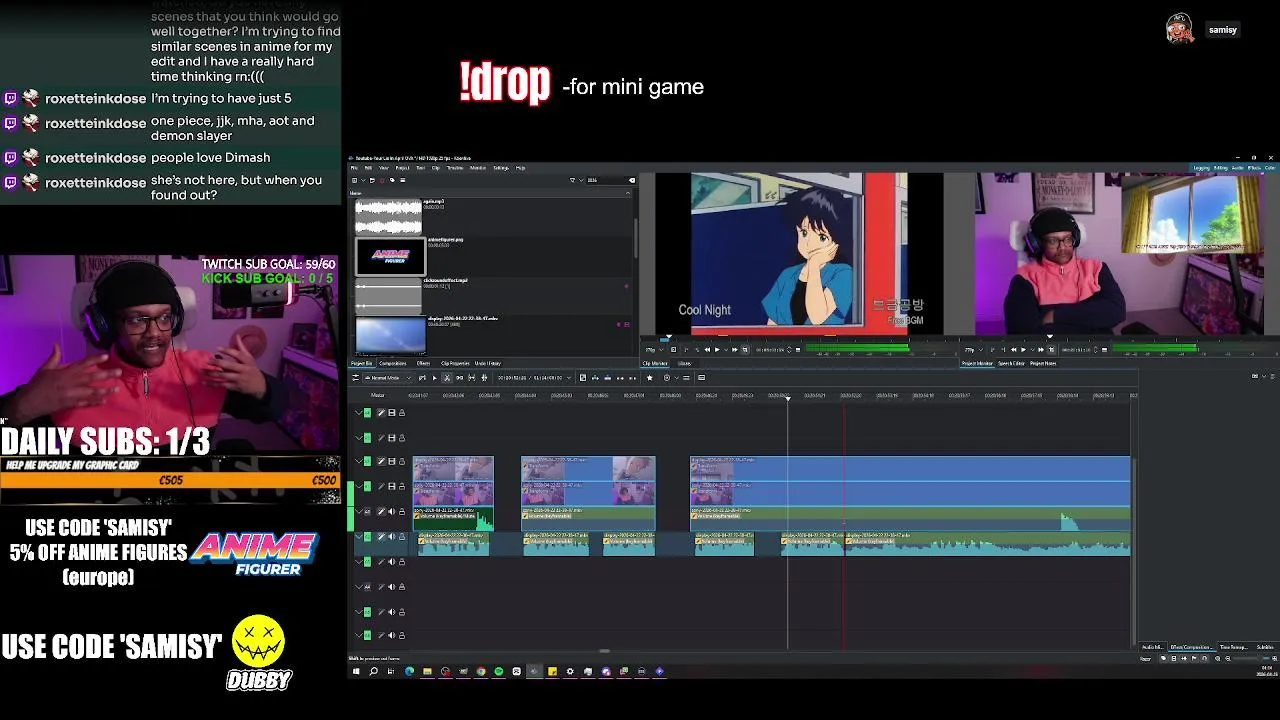Click the red delete clip icon

(382, 180)
